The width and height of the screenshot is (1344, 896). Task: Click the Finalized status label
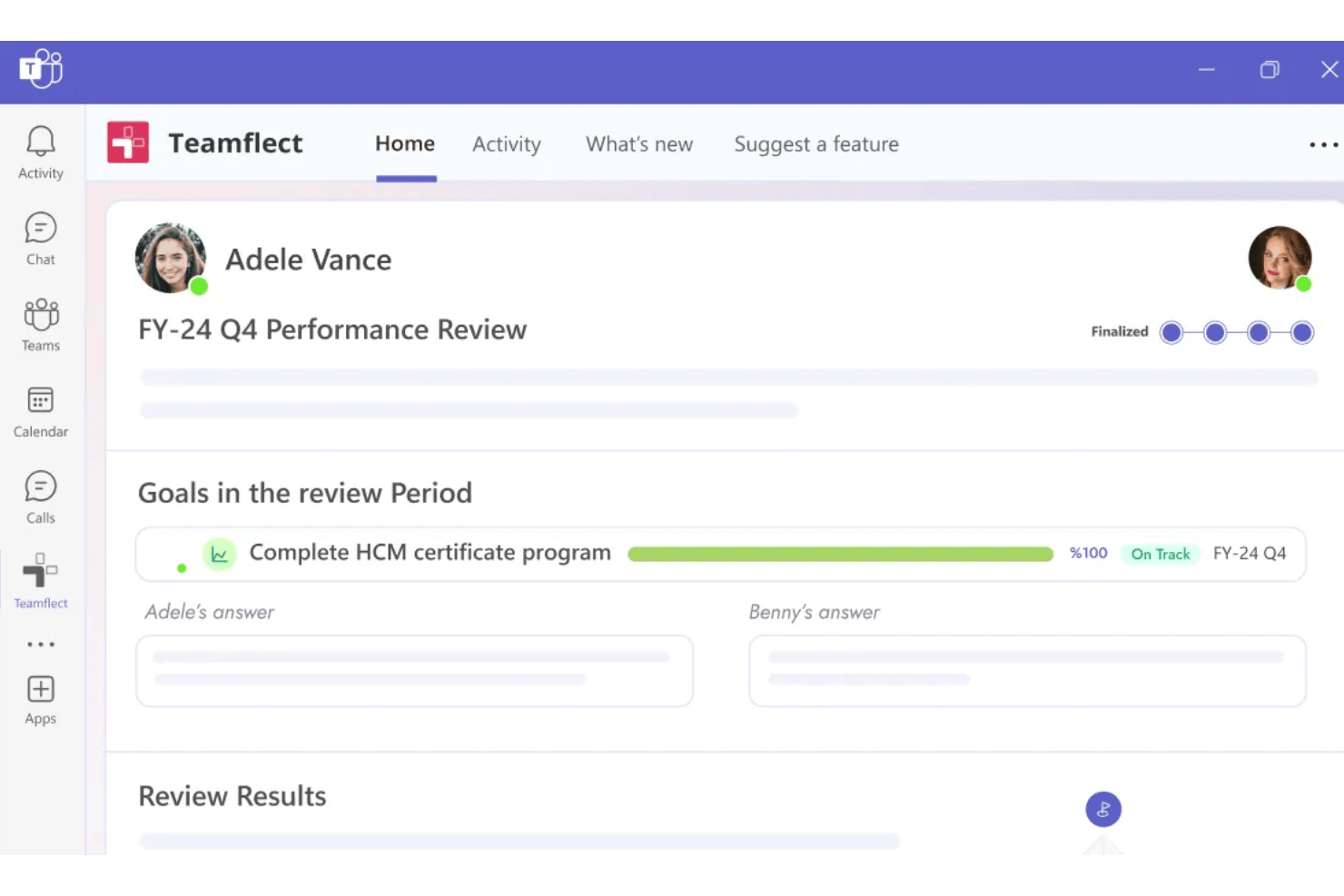tap(1120, 331)
